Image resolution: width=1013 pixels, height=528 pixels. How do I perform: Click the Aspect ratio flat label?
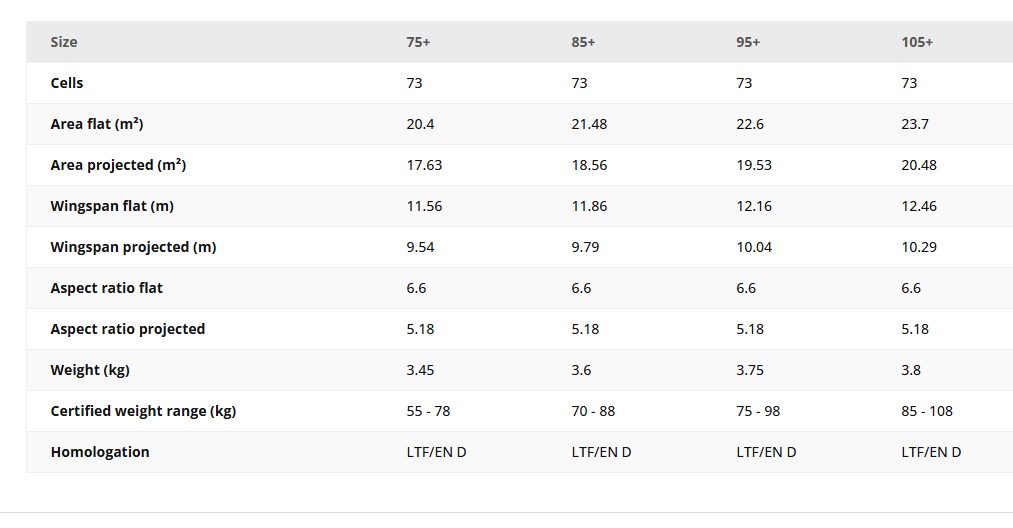click(106, 288)
